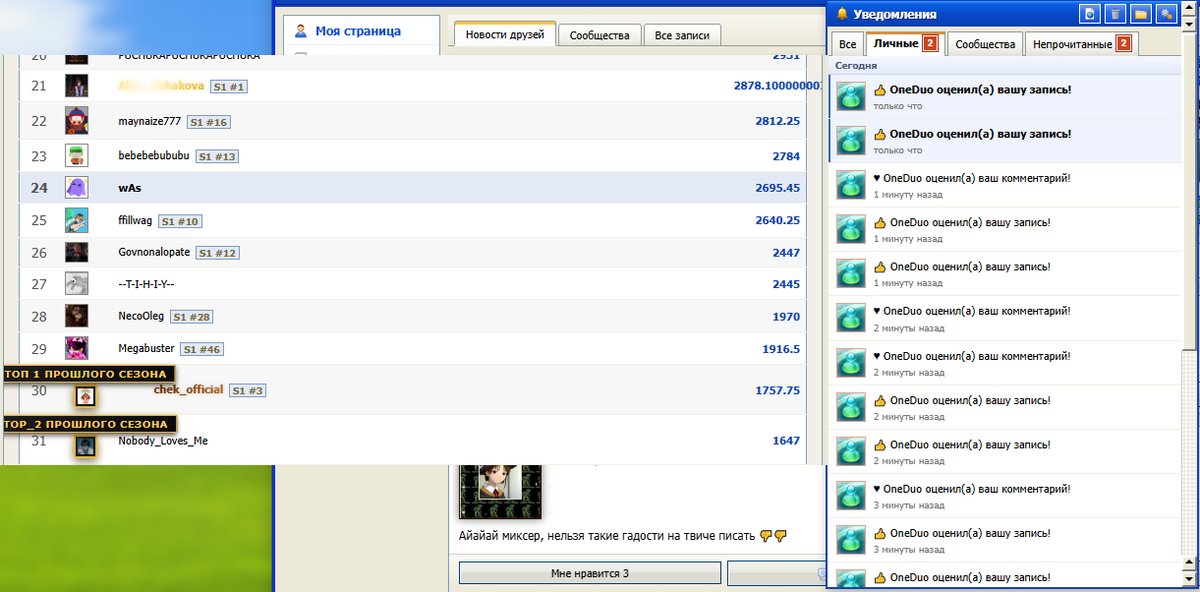Click the S1 #16 badge next to maynaize777
This screenshot has height=592, width=1200.
pyautogui.click(x=210, y=122)
